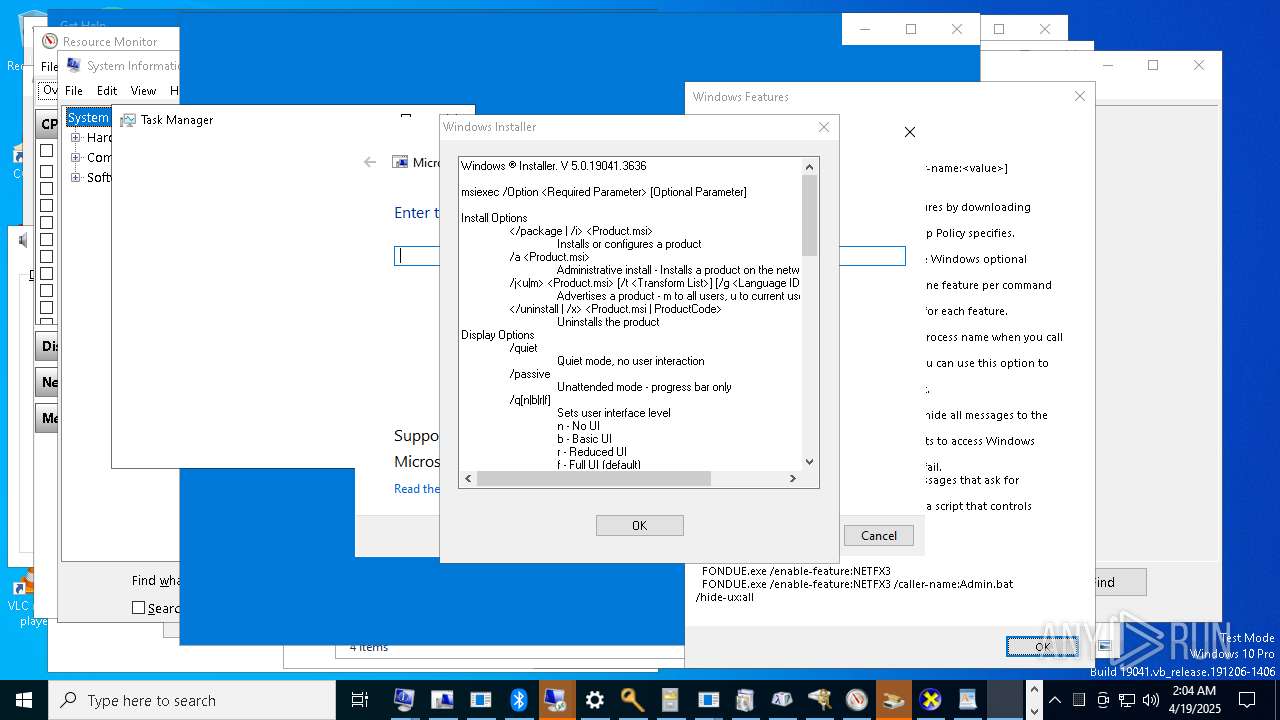Click the puppet figure taskbar icon
1280x720 pixels.
(819, 700)
